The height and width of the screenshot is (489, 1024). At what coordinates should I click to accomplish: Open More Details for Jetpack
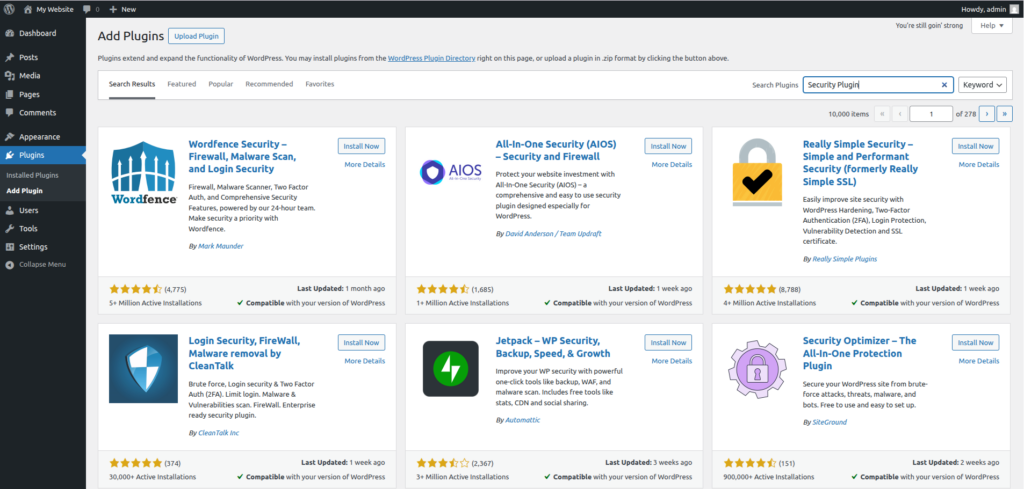point(671,361)
